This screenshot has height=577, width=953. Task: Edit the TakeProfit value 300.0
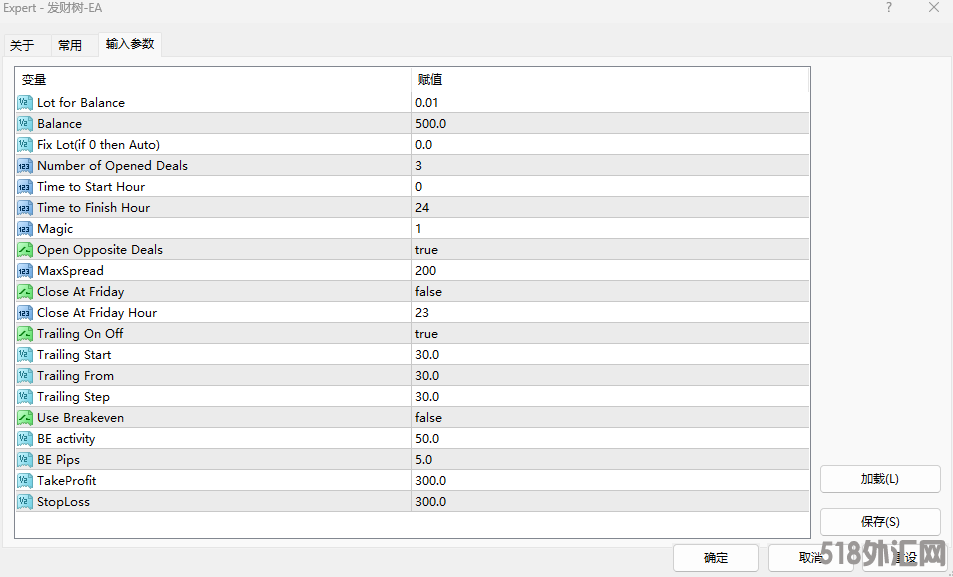coord(430,481)
